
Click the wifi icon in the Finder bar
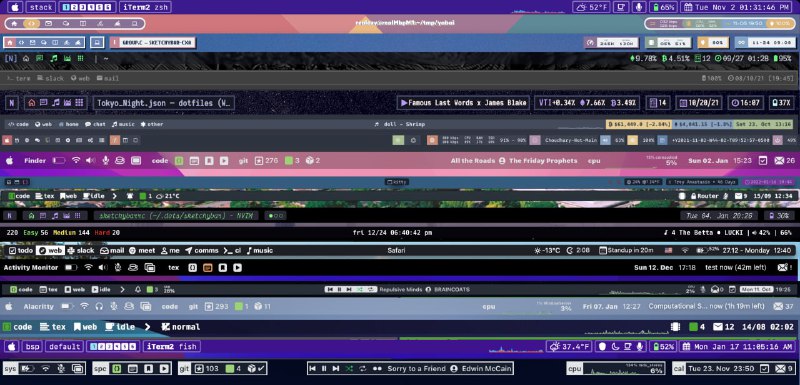[x=76, y=160]
